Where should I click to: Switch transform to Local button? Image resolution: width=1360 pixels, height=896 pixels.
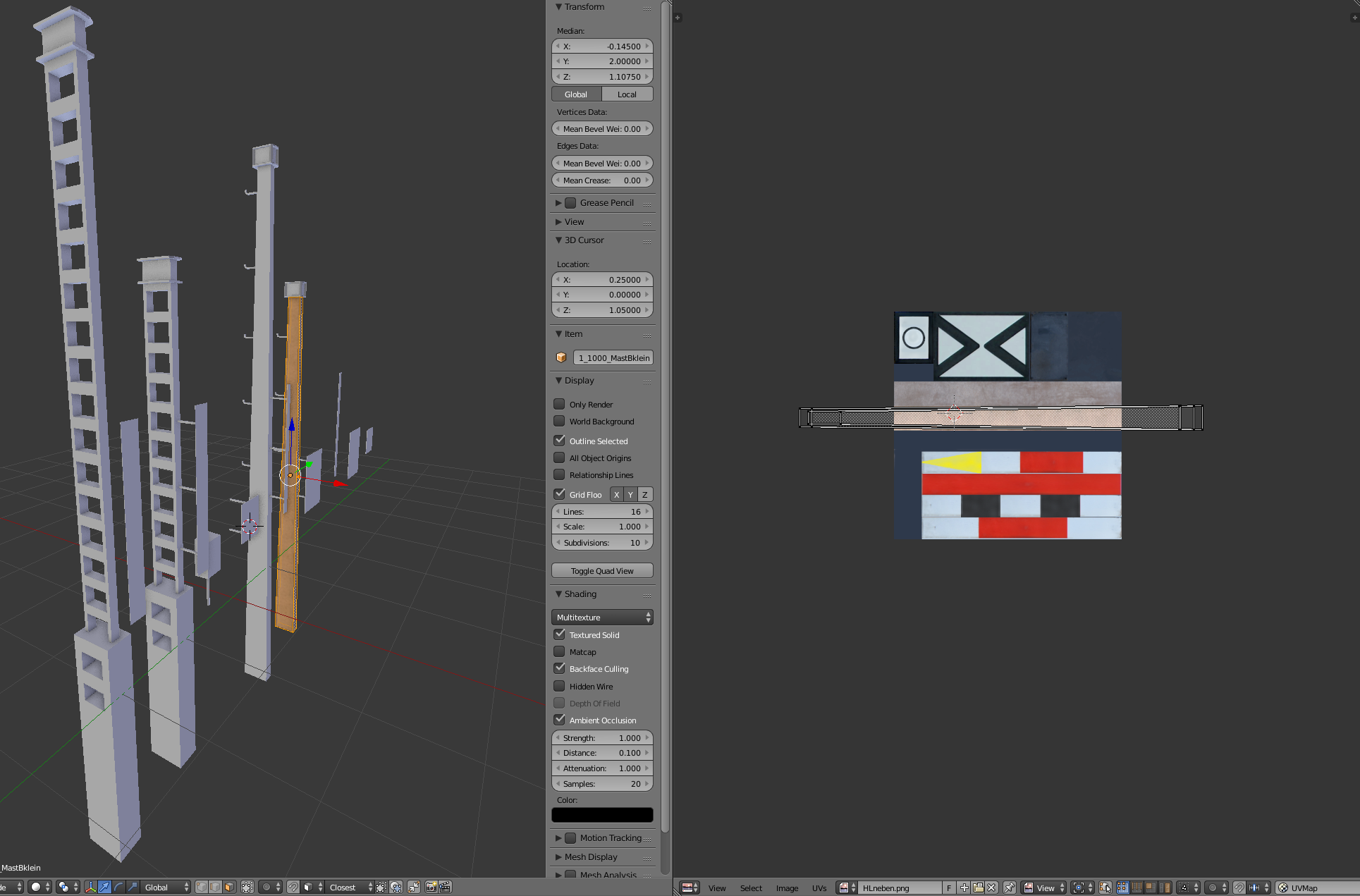[x=627, y=94]
